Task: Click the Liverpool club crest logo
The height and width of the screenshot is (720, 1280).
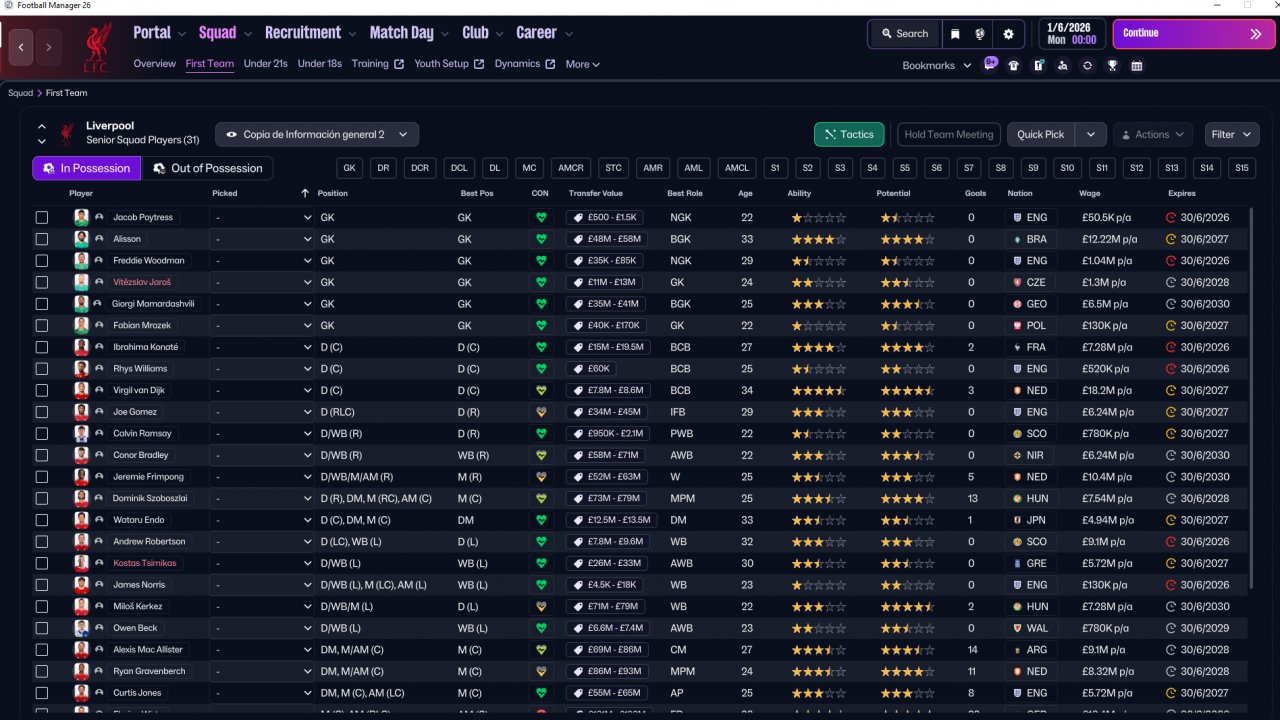Action: (98, 47)
